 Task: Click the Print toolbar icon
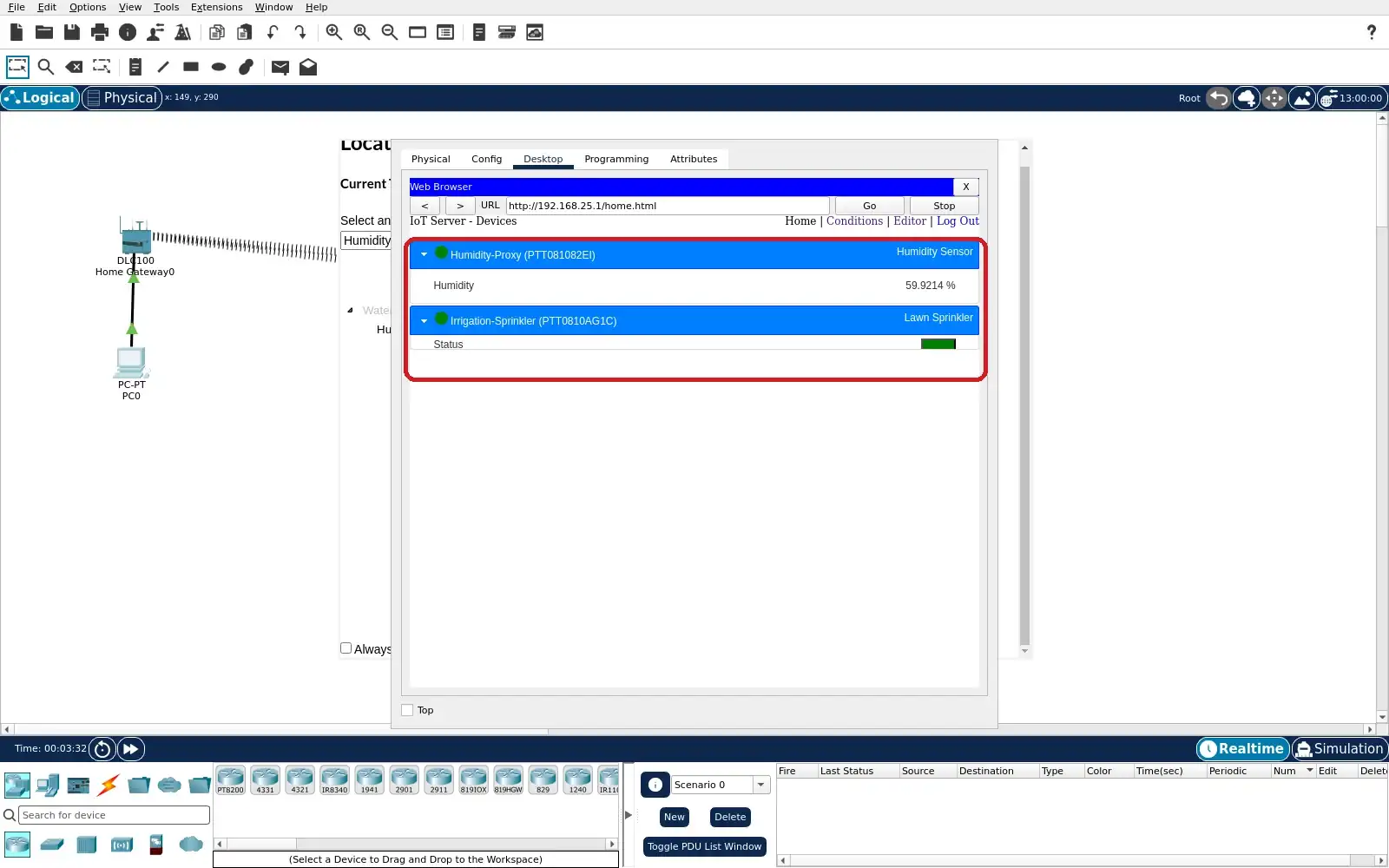[100, 32]
